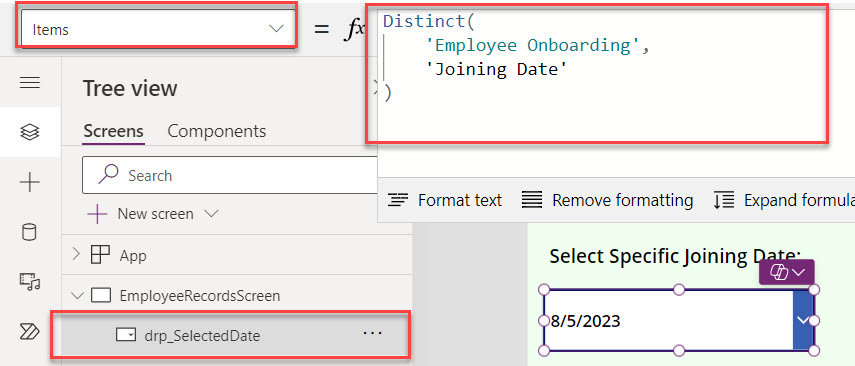Open the Items property dropdown
Image resolution: width=855 pixels, height=366 pixels.
click(158, 28)
